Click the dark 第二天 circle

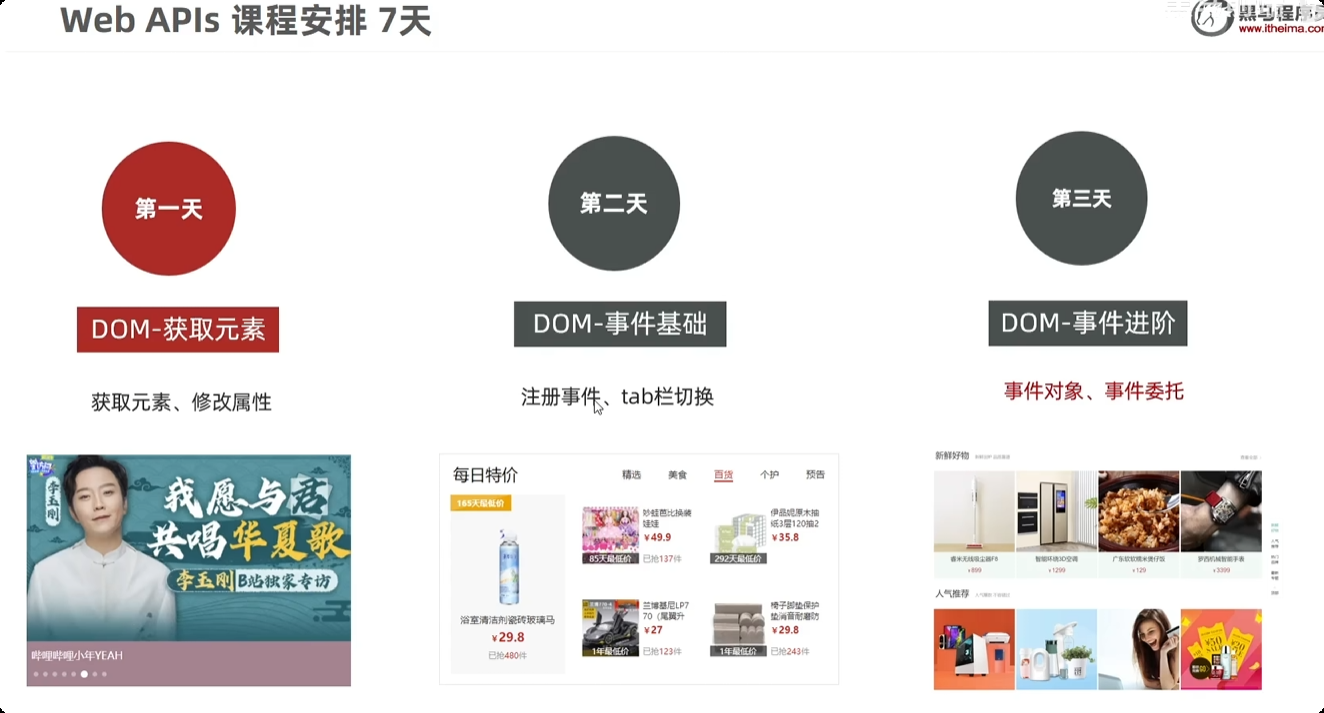(x=614, y=204)
